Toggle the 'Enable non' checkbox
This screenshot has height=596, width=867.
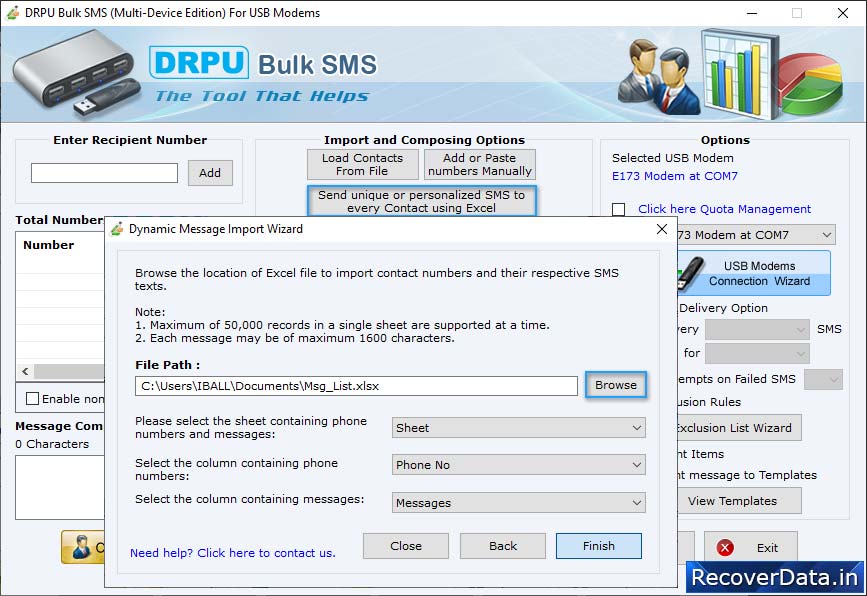(x=33, y=399)
